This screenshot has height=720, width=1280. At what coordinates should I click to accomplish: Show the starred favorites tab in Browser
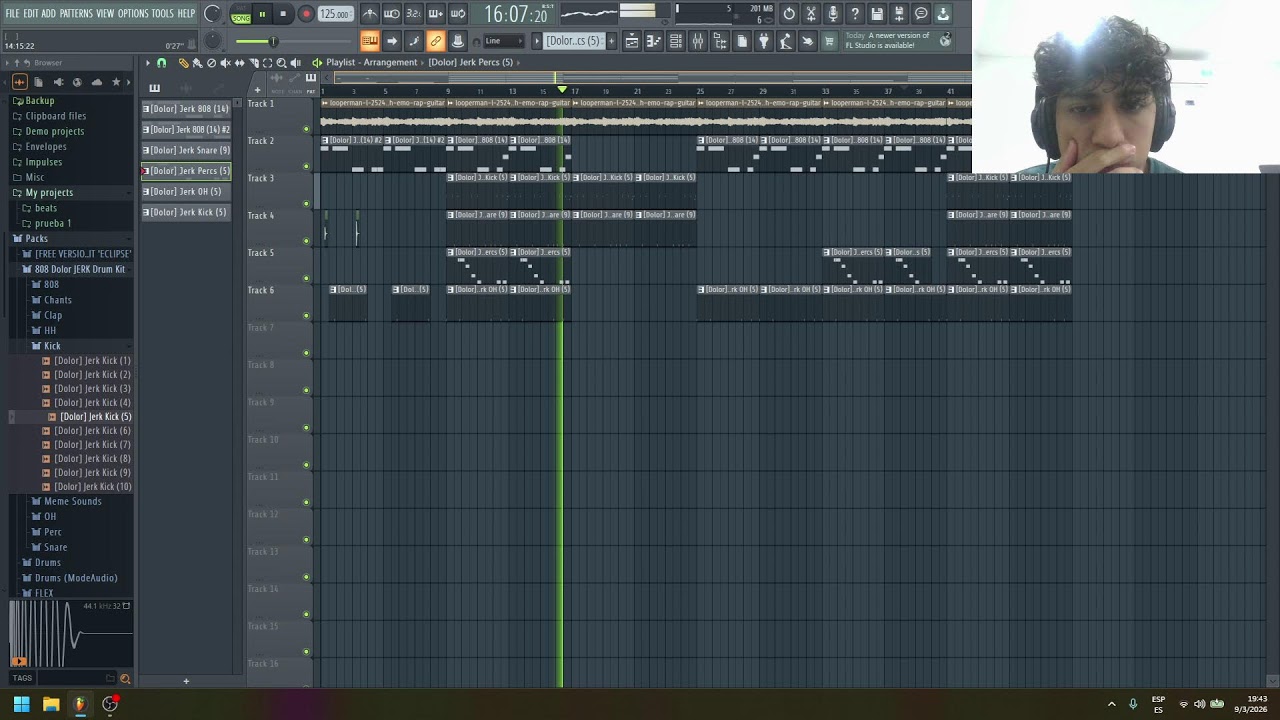(116, 82)
